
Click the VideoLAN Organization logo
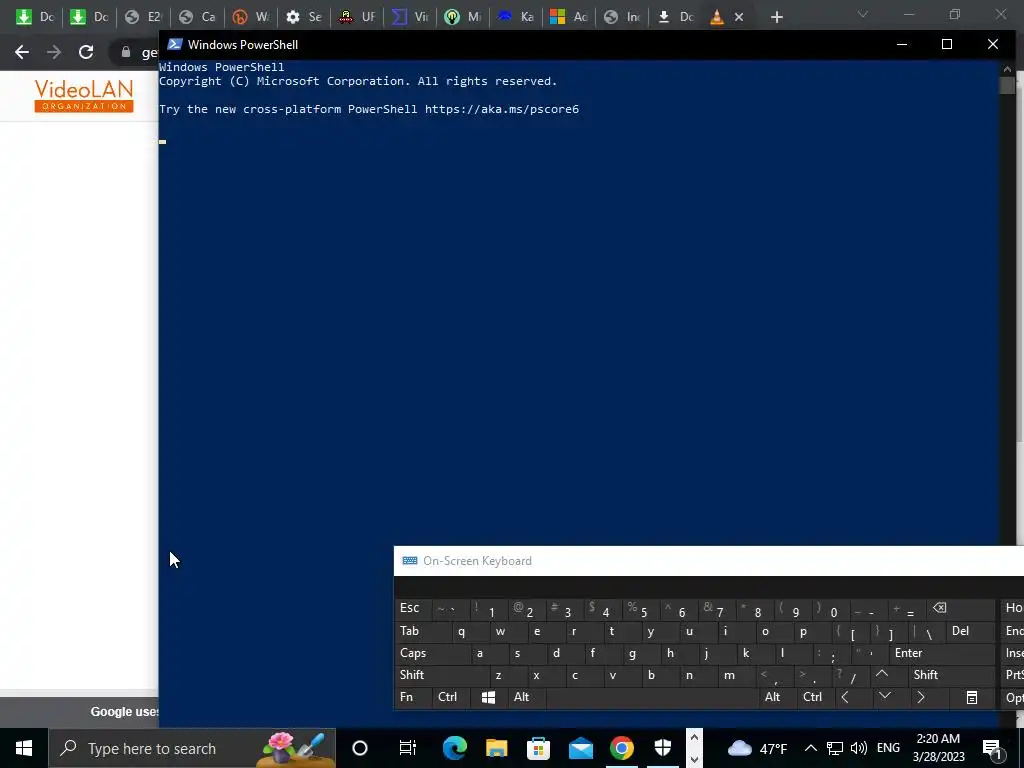(84, 95)
